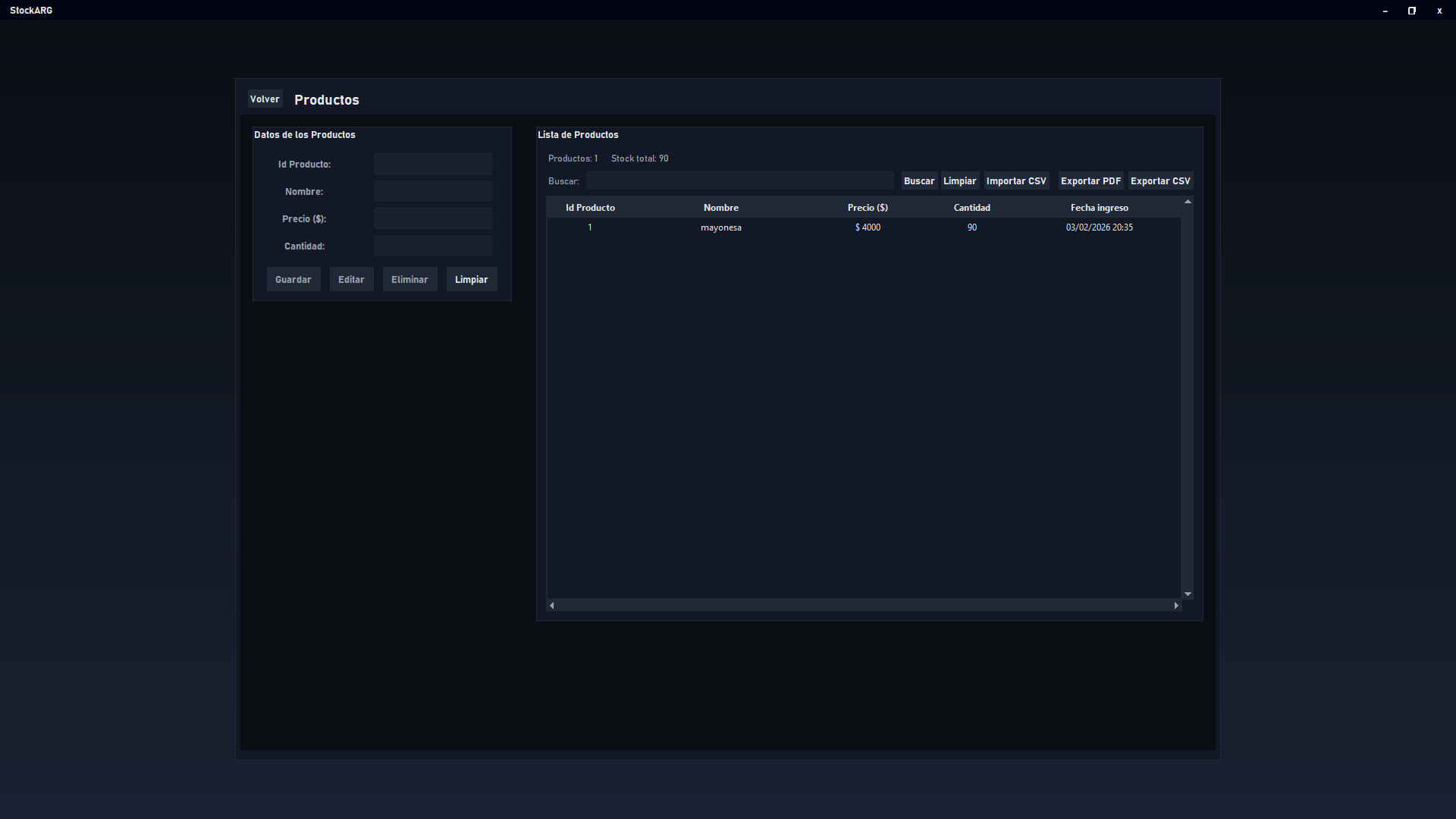
Task: Click Limpiar next to the Buscar button
Action: (x=959, y=181)
